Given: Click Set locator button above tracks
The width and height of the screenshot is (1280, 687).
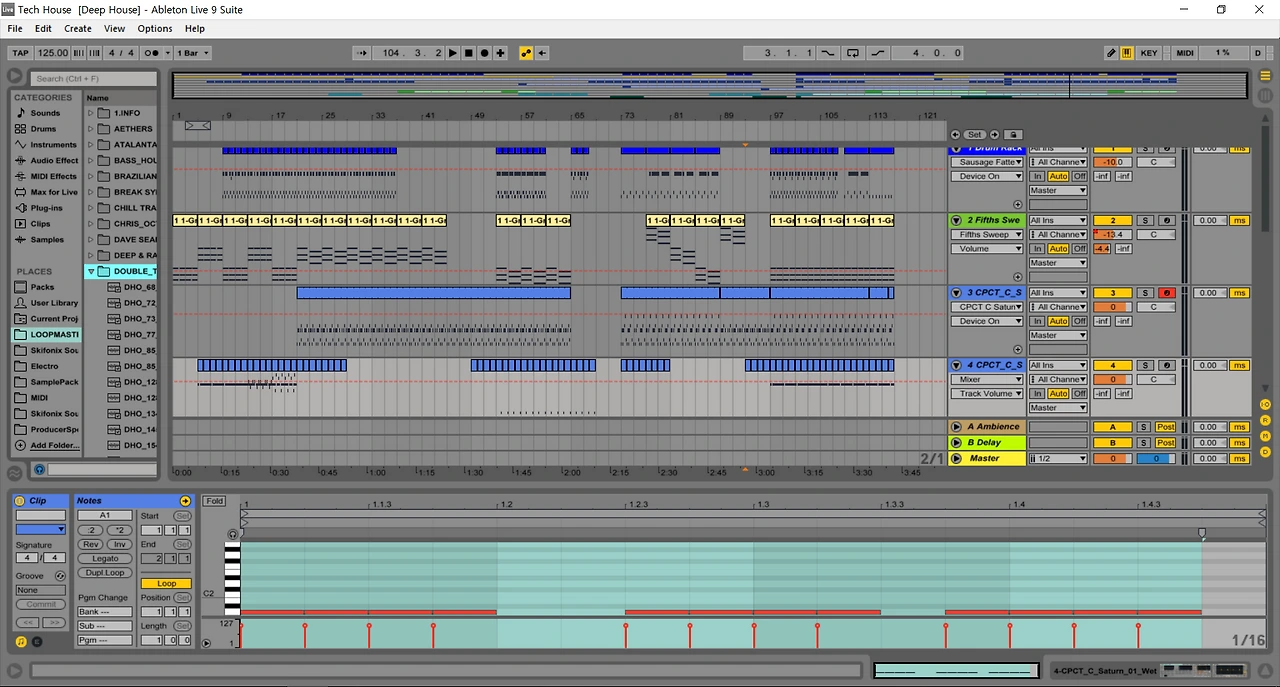Looking at the screenshot, I should [974, 134].
